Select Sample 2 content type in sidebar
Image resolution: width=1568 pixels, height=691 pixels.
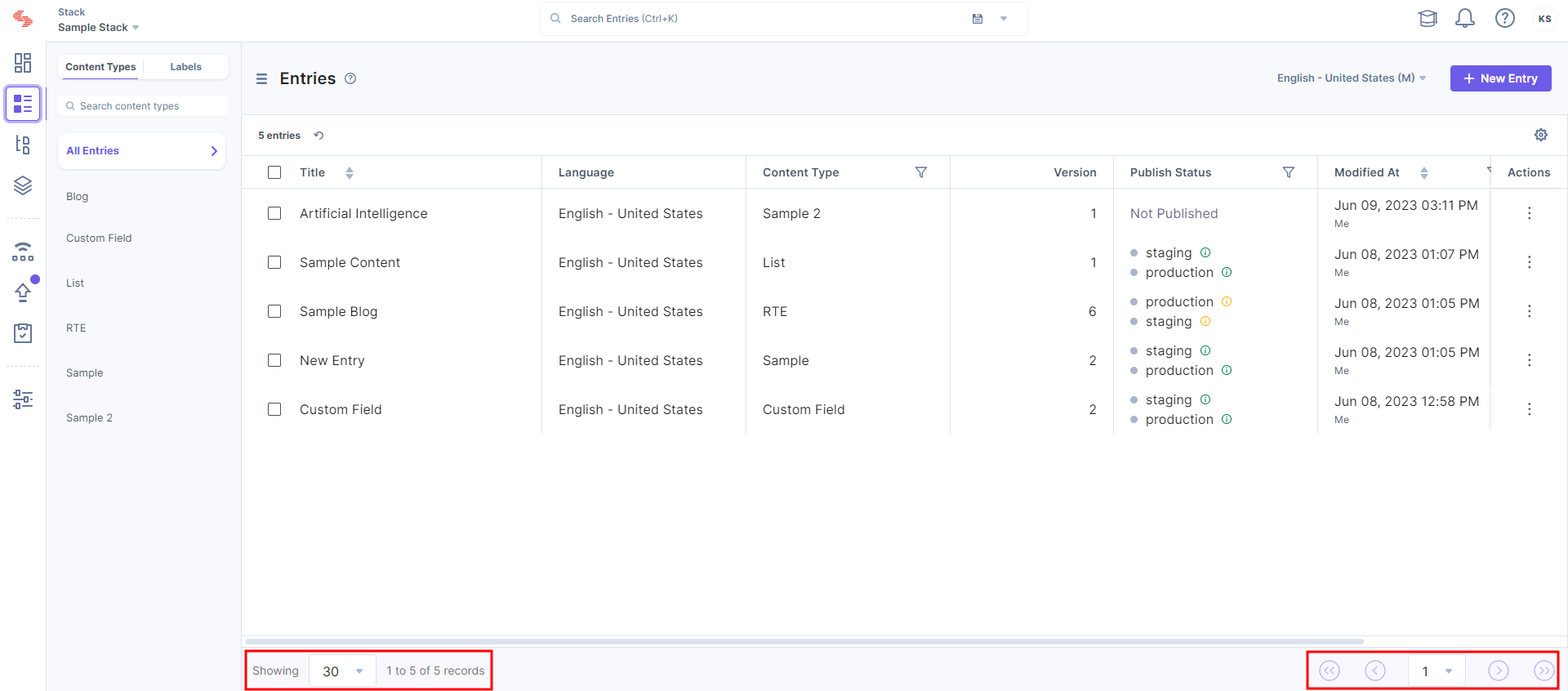(x=89, y=418)
